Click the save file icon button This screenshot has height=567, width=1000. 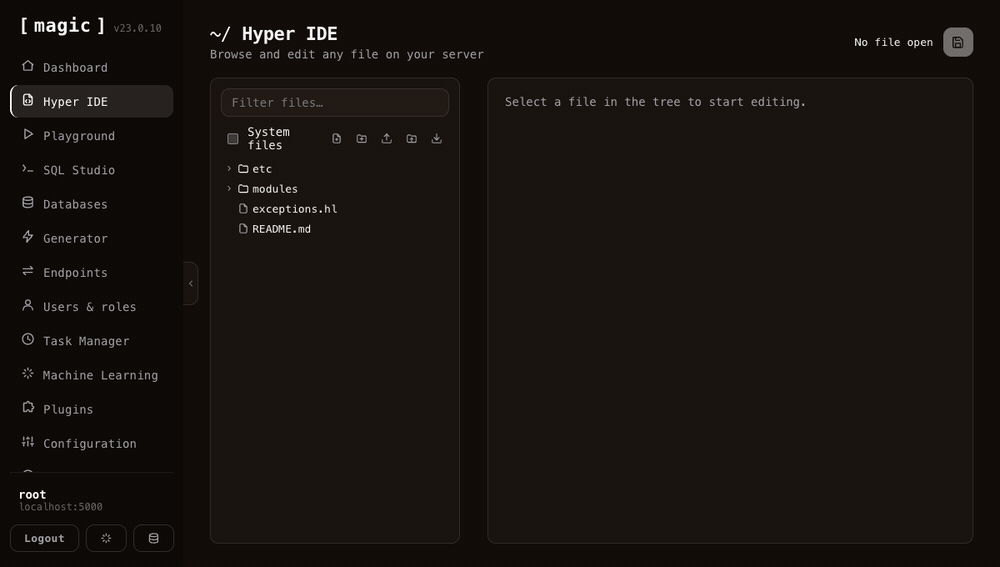tap(958, 42)
